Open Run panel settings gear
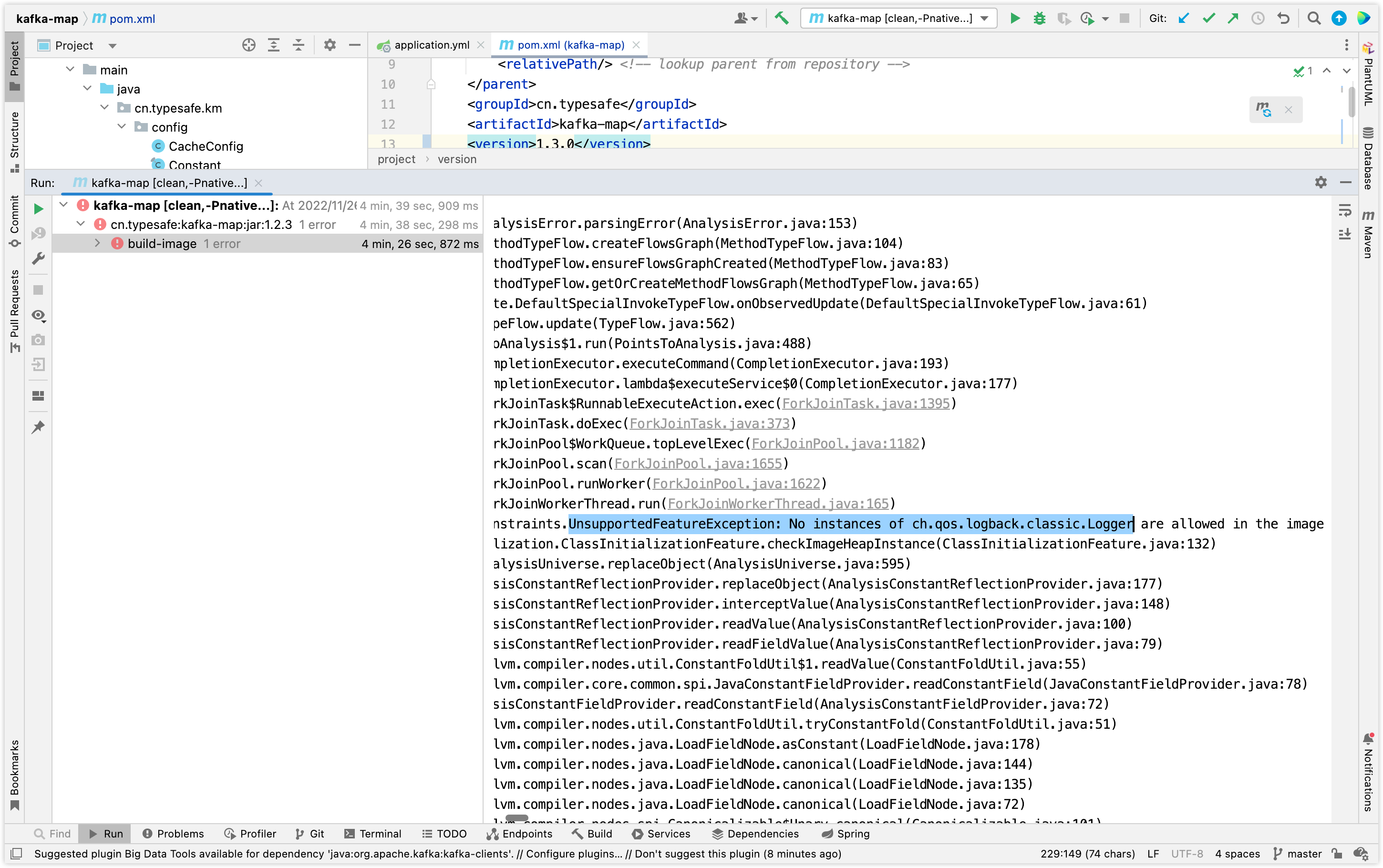Image resolution: width=1383 pixels, height=868 pixels. tap(1321, 182)
